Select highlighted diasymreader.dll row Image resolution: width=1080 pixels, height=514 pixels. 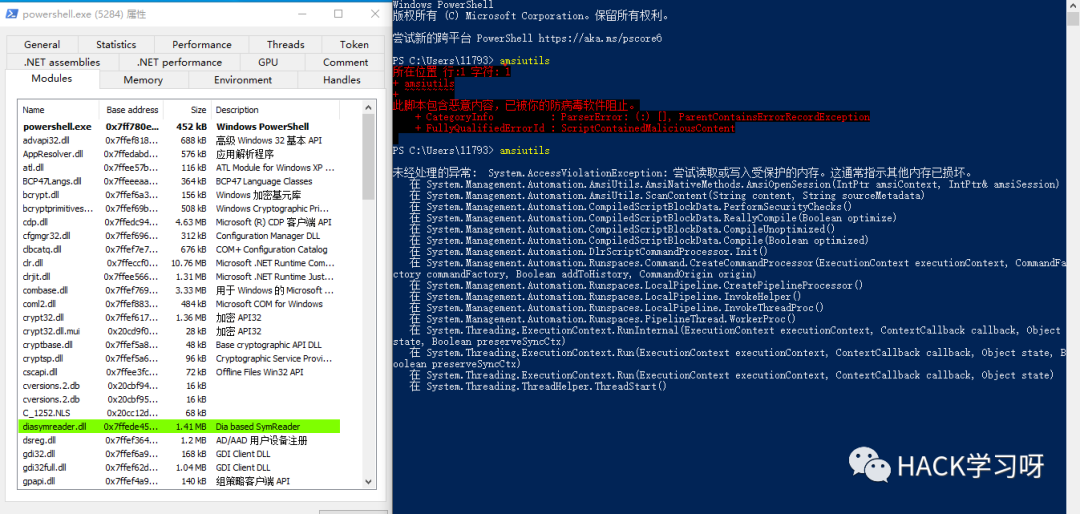click(179, 426)
